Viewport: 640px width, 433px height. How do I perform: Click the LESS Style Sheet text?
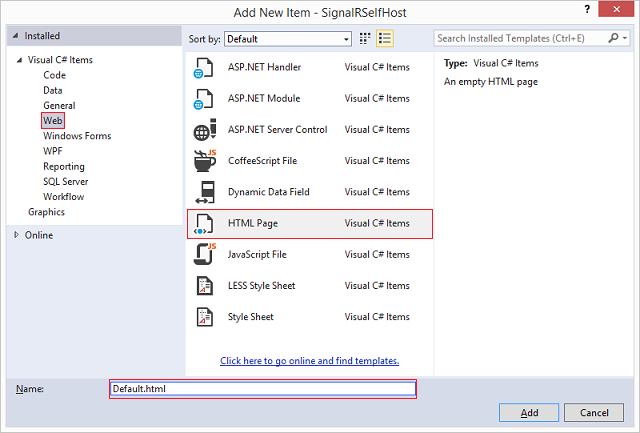pos(261,286)
